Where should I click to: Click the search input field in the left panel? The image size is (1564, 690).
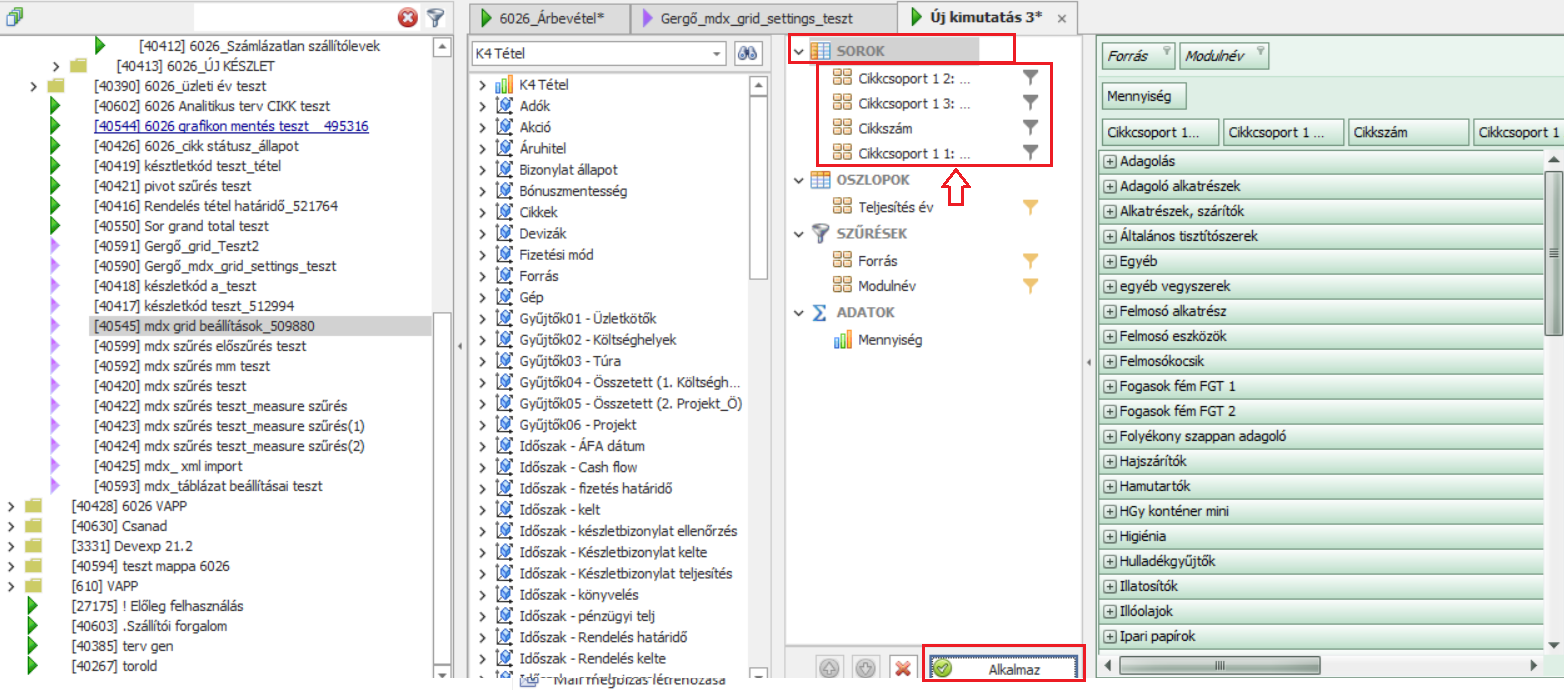[x=292, y=17]
